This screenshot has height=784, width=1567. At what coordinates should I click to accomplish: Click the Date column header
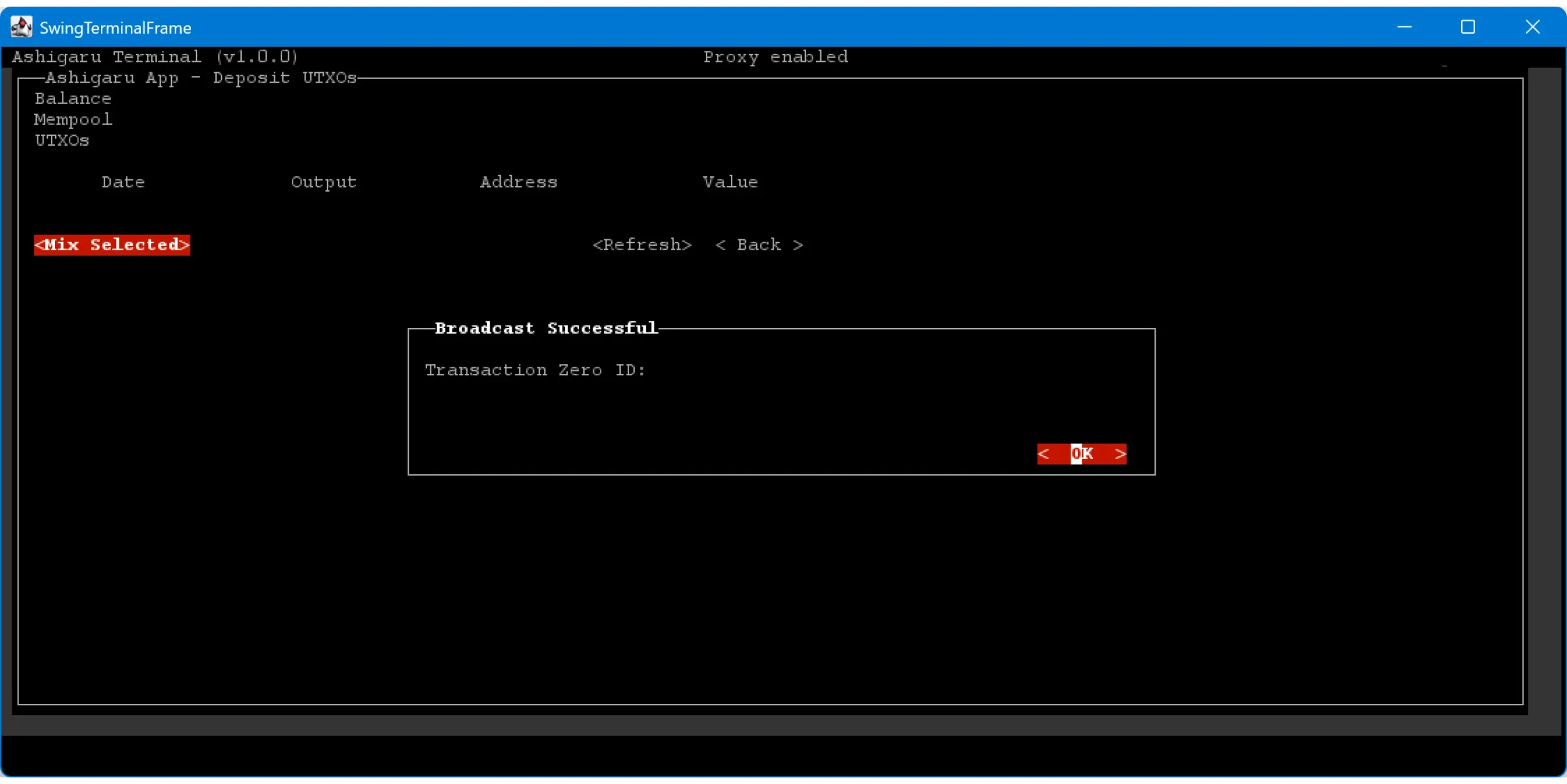click(x=123, y=182)
